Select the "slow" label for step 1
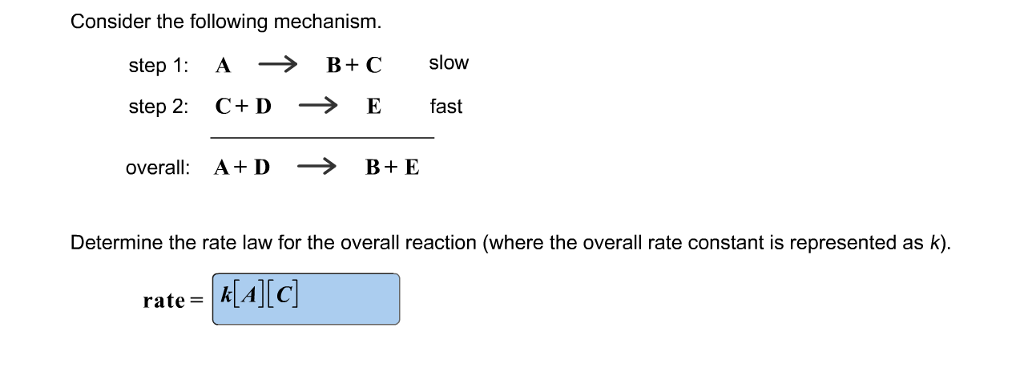 [x=449, y=63]
